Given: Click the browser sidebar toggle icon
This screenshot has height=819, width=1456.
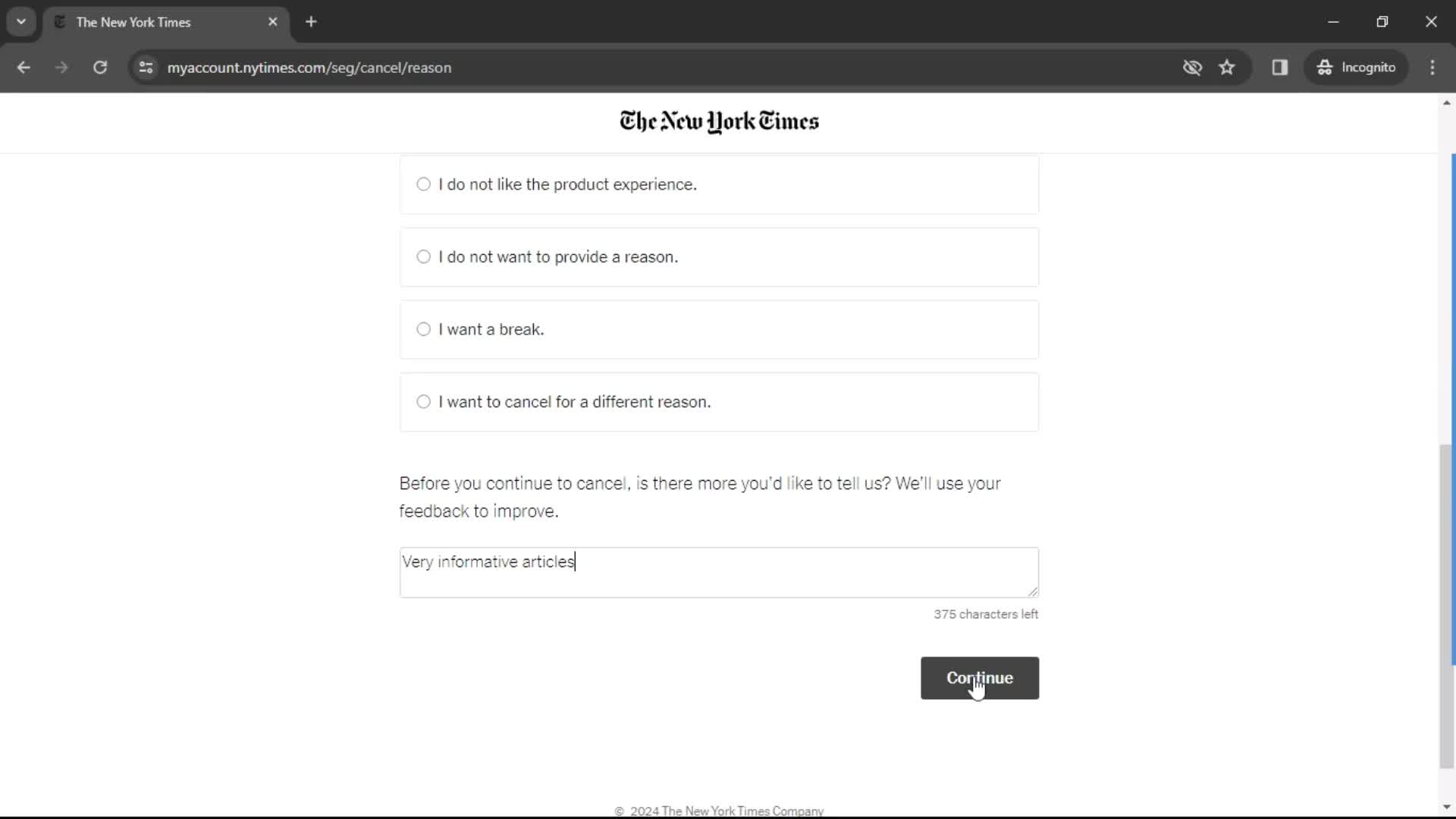Looking at the screenshot, I should pyautogui.click(x=1281, y=67).
